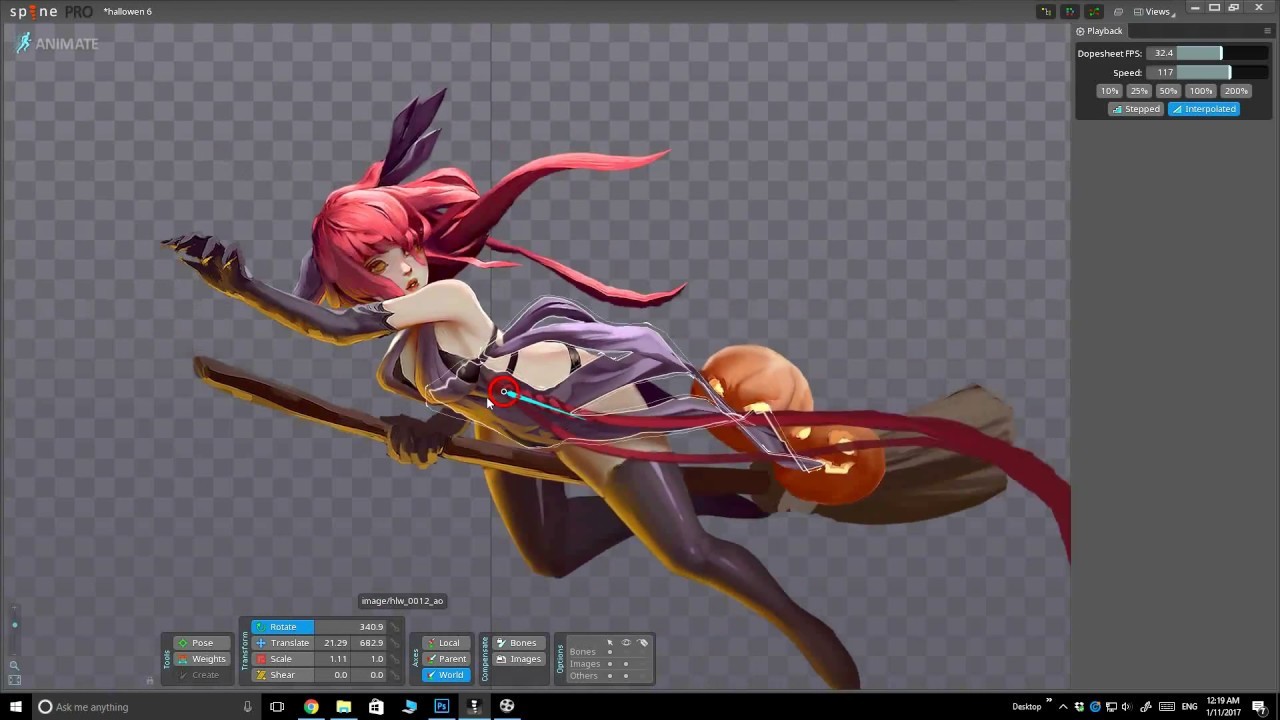
Task: Click the Cortana search box
Action: click(x=145, y=707)
